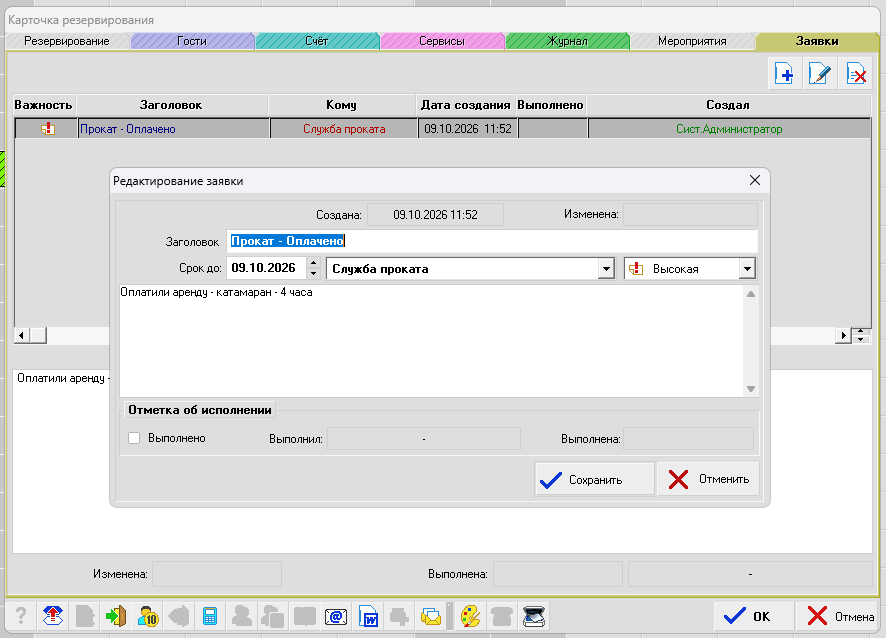Click the door check-in icon with green arrow
This screenshot has width=886, height=638.
point(116,616)
